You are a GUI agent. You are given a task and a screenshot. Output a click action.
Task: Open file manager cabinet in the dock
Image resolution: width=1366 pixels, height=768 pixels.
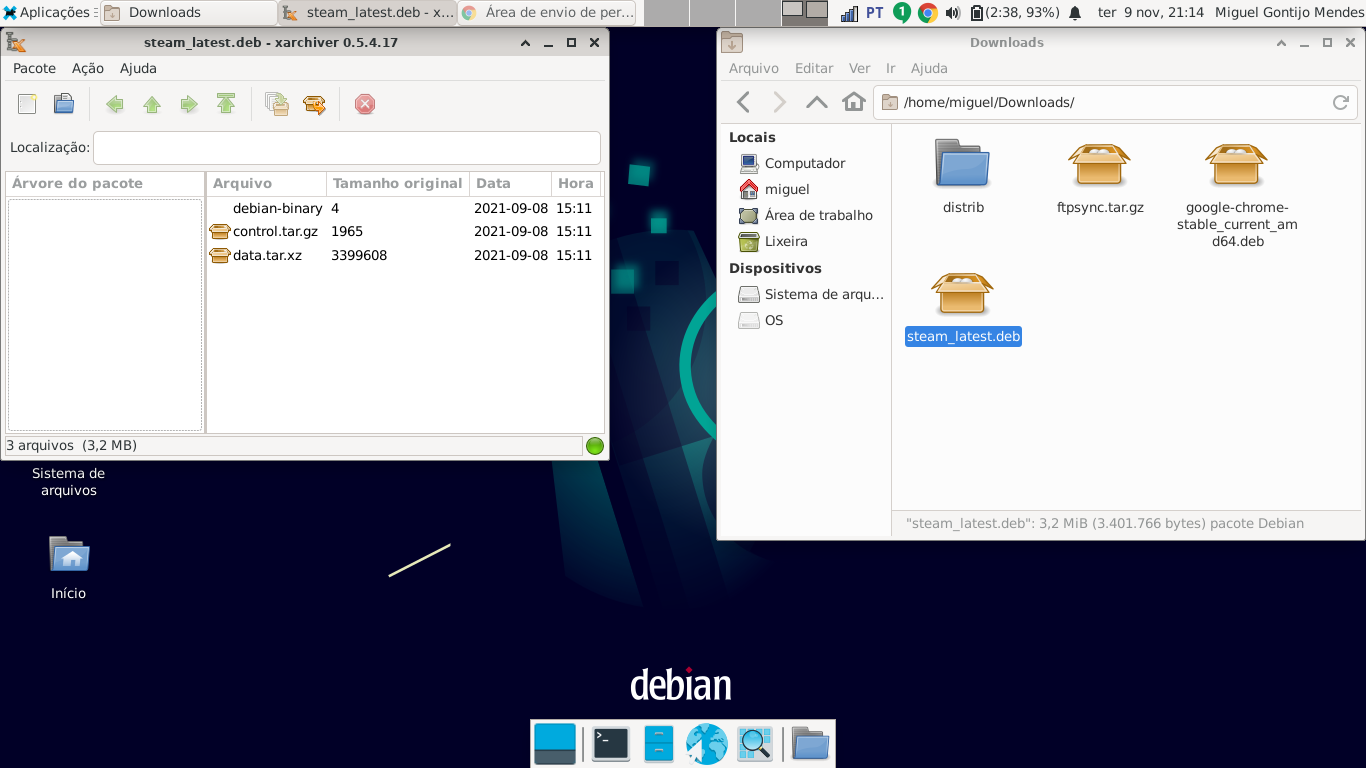coord(659,743)
